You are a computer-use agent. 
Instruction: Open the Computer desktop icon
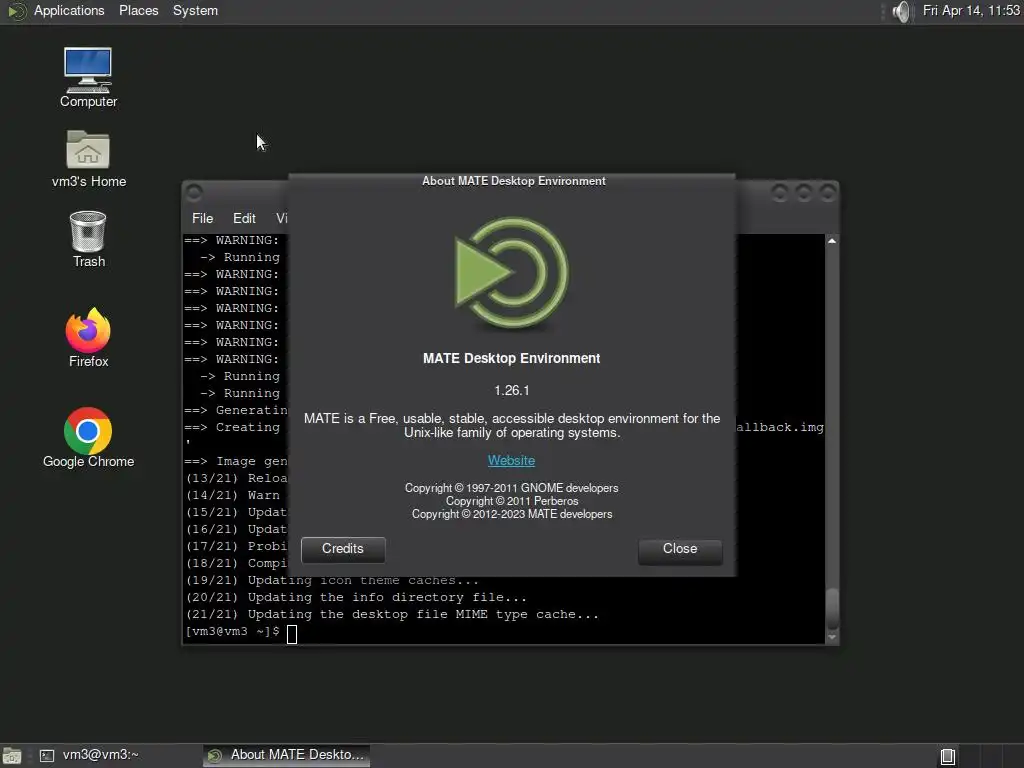pyautogui.click(x=88, y=77)
